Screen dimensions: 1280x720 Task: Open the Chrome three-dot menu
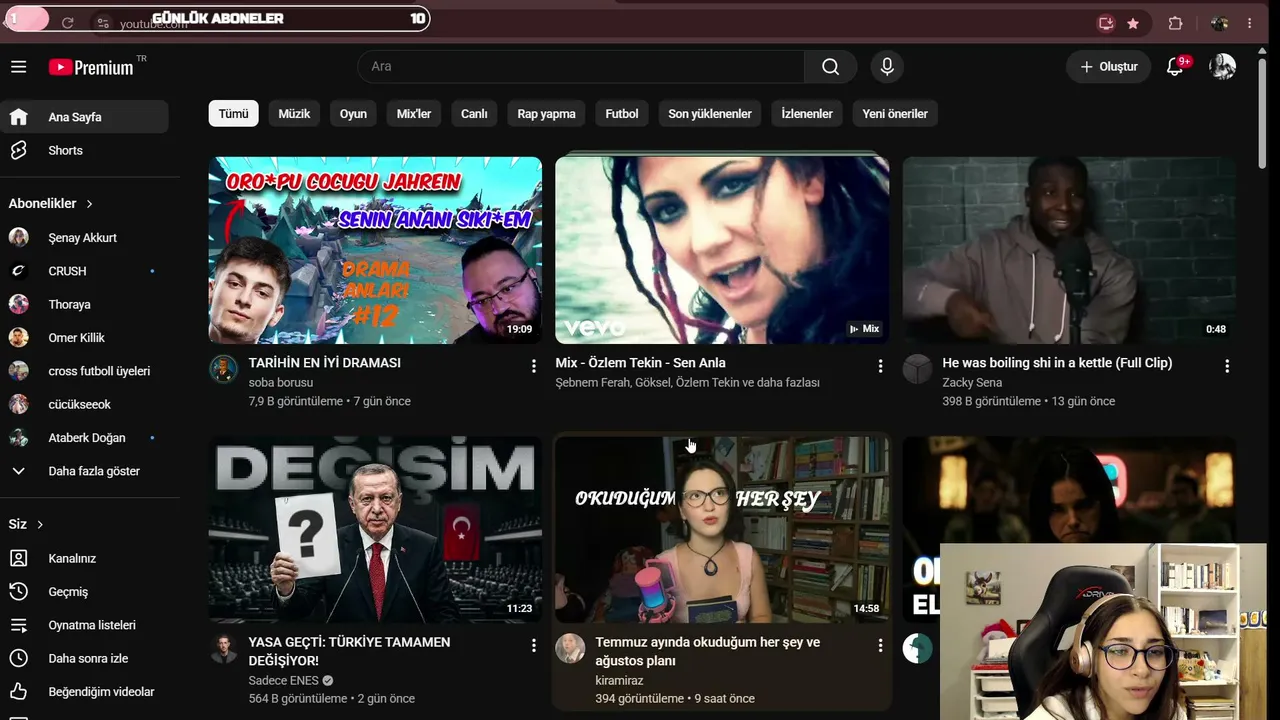[1249, 23]
